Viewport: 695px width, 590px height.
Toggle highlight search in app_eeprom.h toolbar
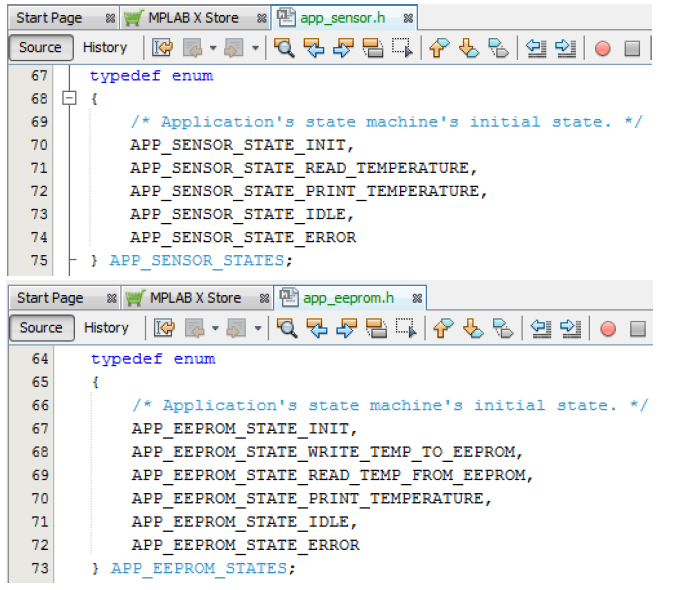coord(376,328)
